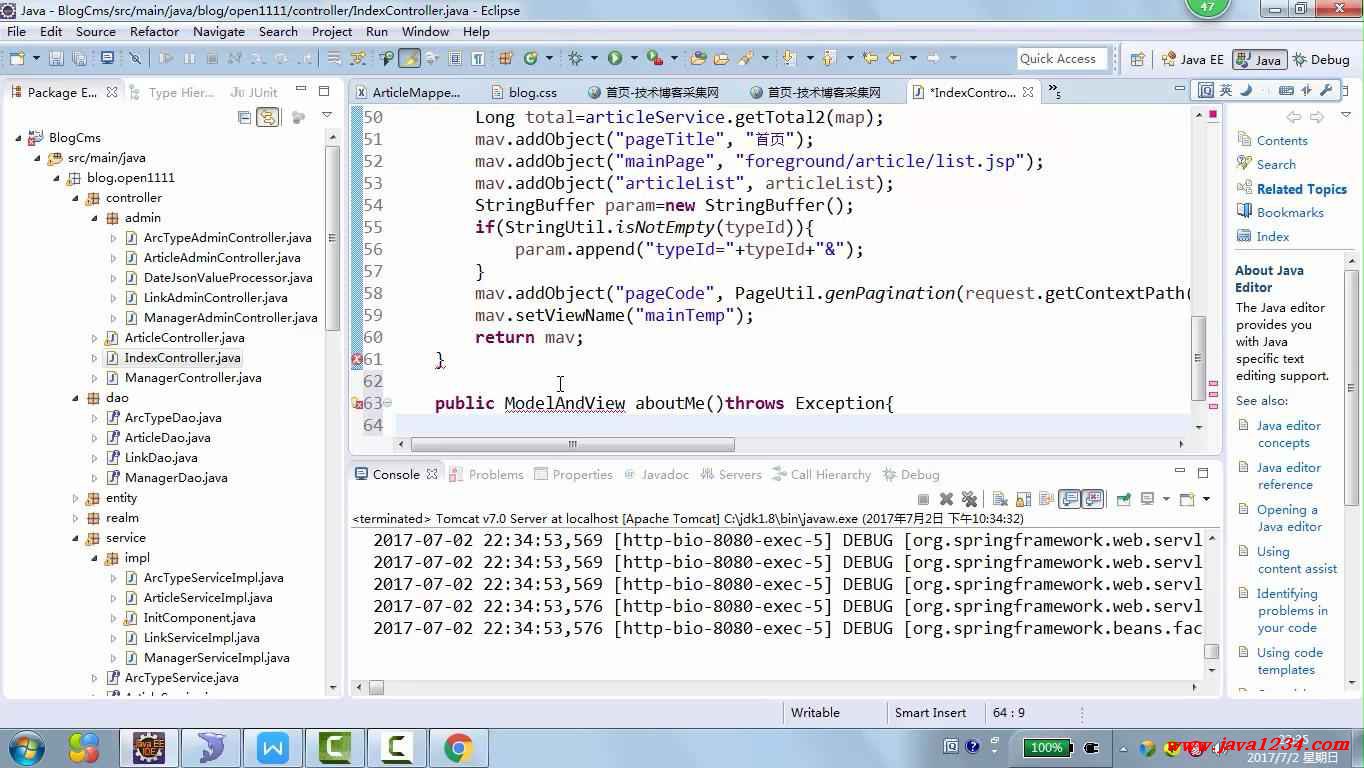Click Remove All Terminated Launches icon
This screenshot has height=768, width=1364.
click(969, 499)
